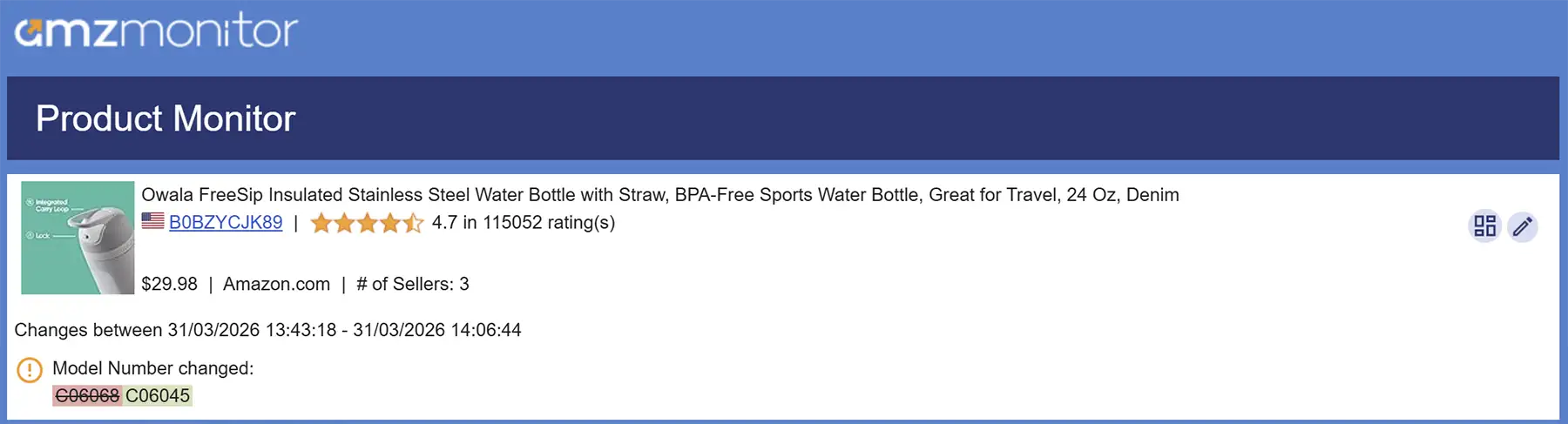
Task: Click the Amazon.com seller name
Action: pyautogui.click(x=276, y=284)
